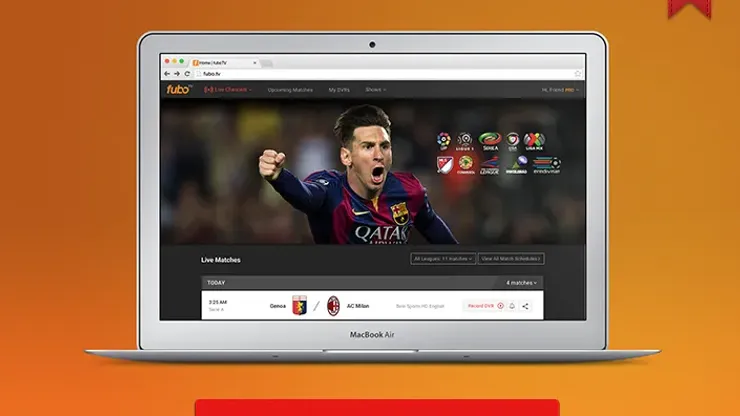Image resolution: width=740 pixels, height=416 pixels.
Task: Click the browser back arrow
Action: coord(167,73)
